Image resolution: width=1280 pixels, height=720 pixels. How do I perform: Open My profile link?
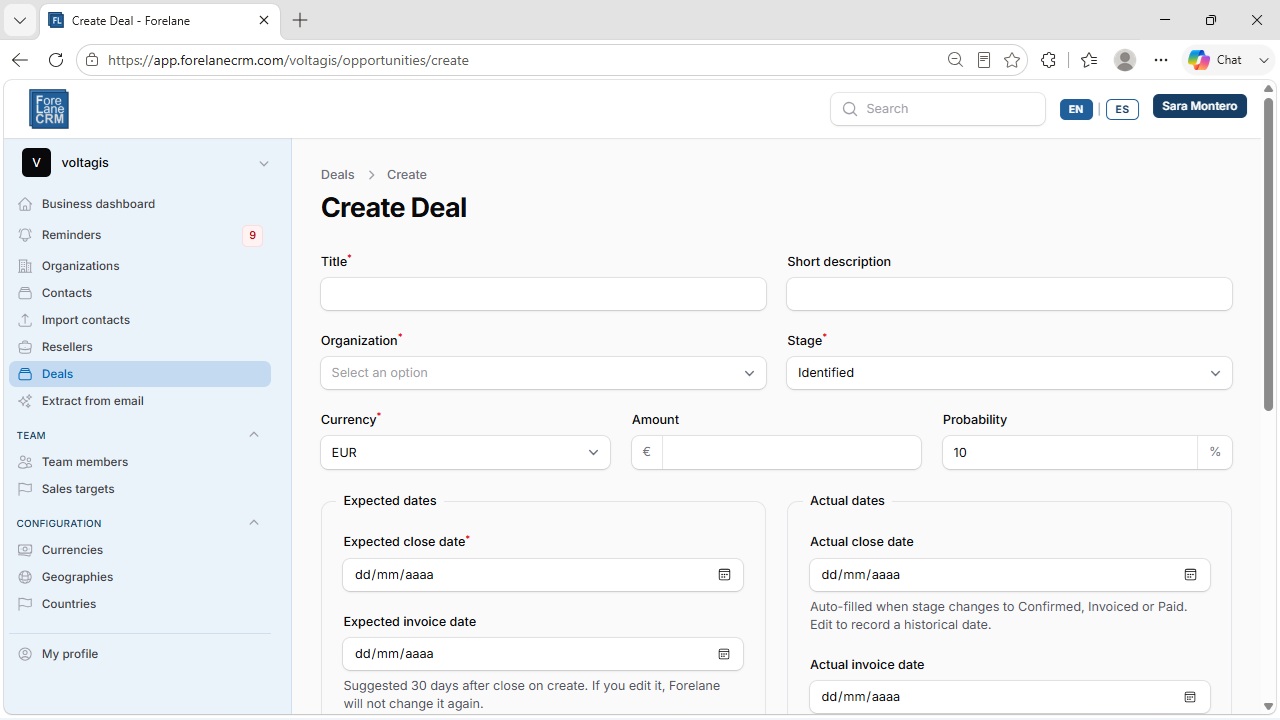click(140, 654)
